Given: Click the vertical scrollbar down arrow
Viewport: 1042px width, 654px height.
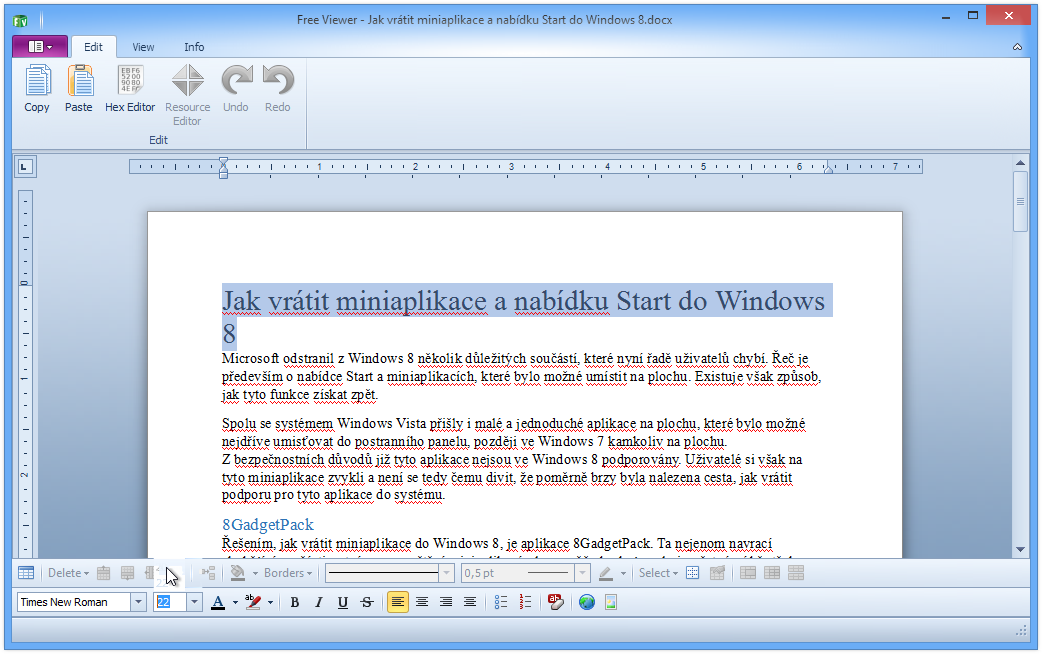Looking at the screenshot, I should (1021, 550).
